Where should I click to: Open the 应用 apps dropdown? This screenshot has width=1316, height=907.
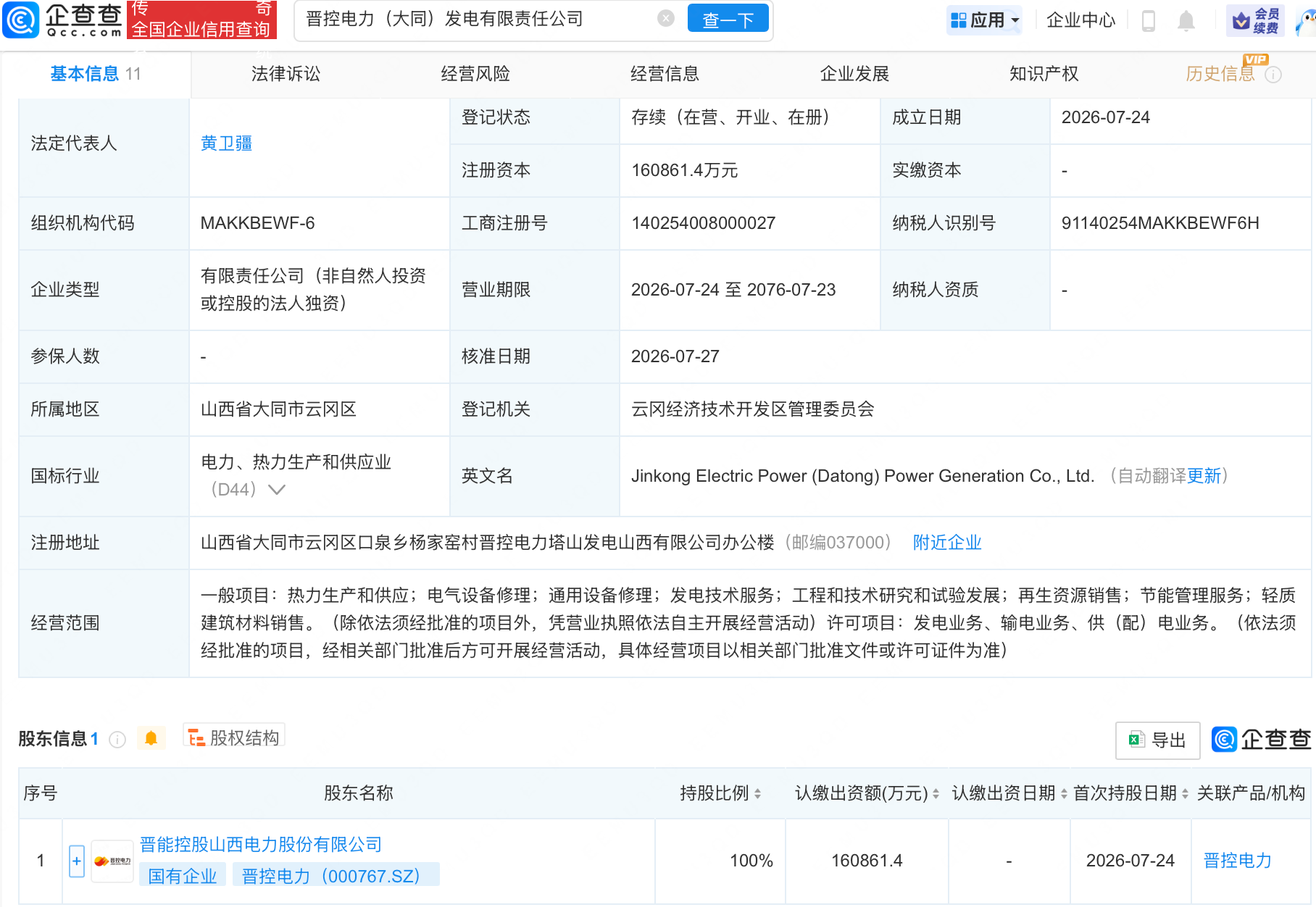[x=986, y=20]
